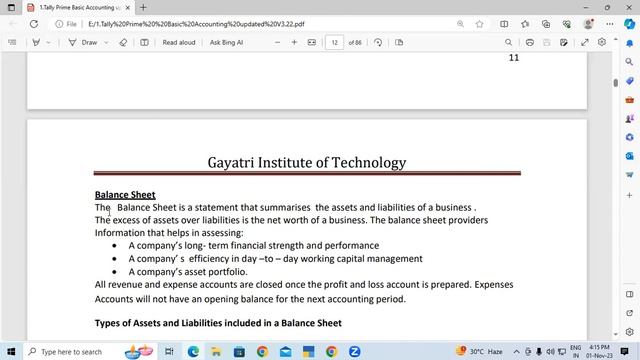
Task: Save as with annotations icon
Action: click(x=564, y=42)
